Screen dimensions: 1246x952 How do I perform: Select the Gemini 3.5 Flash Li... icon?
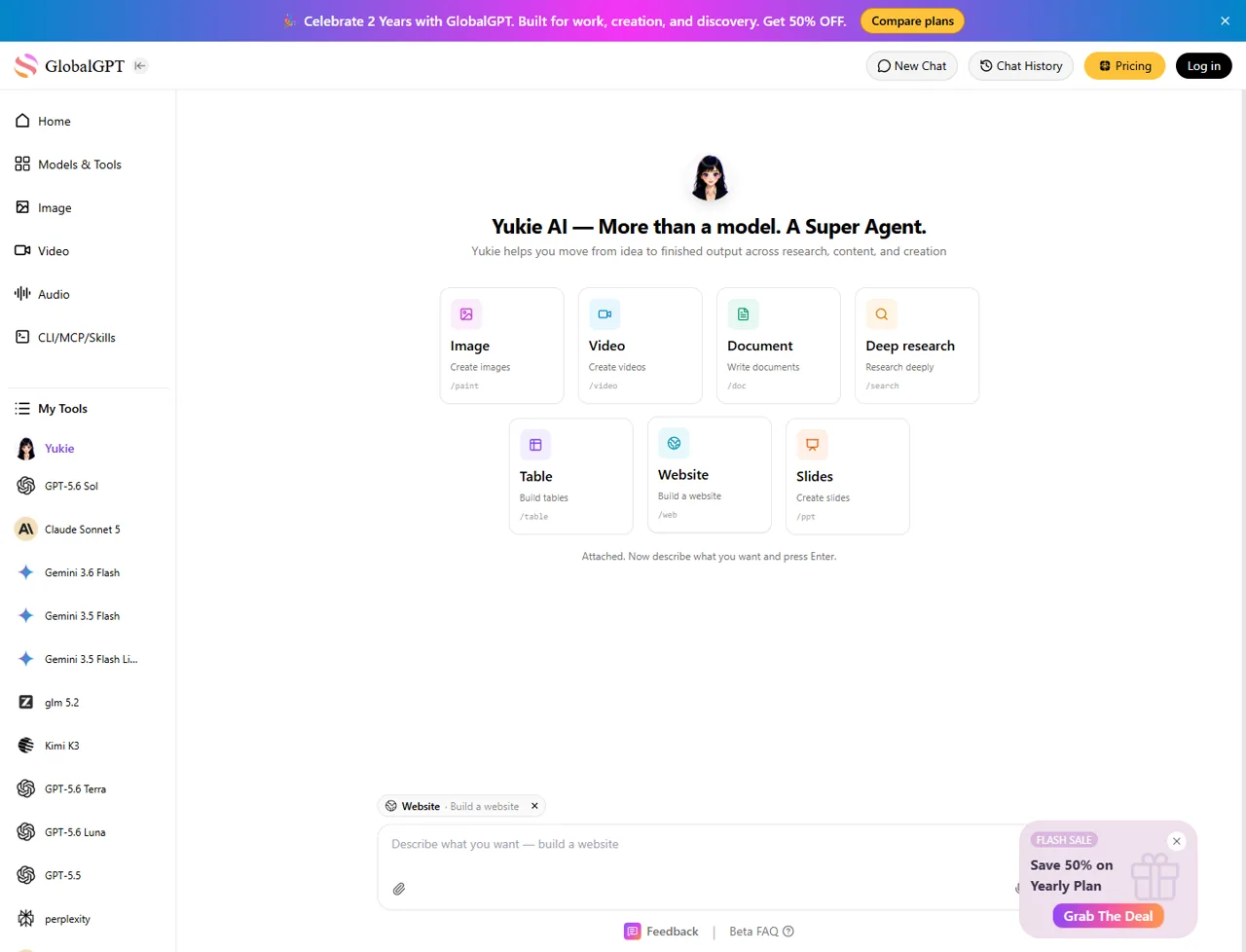pyautogui.click(x=26, y=659)
